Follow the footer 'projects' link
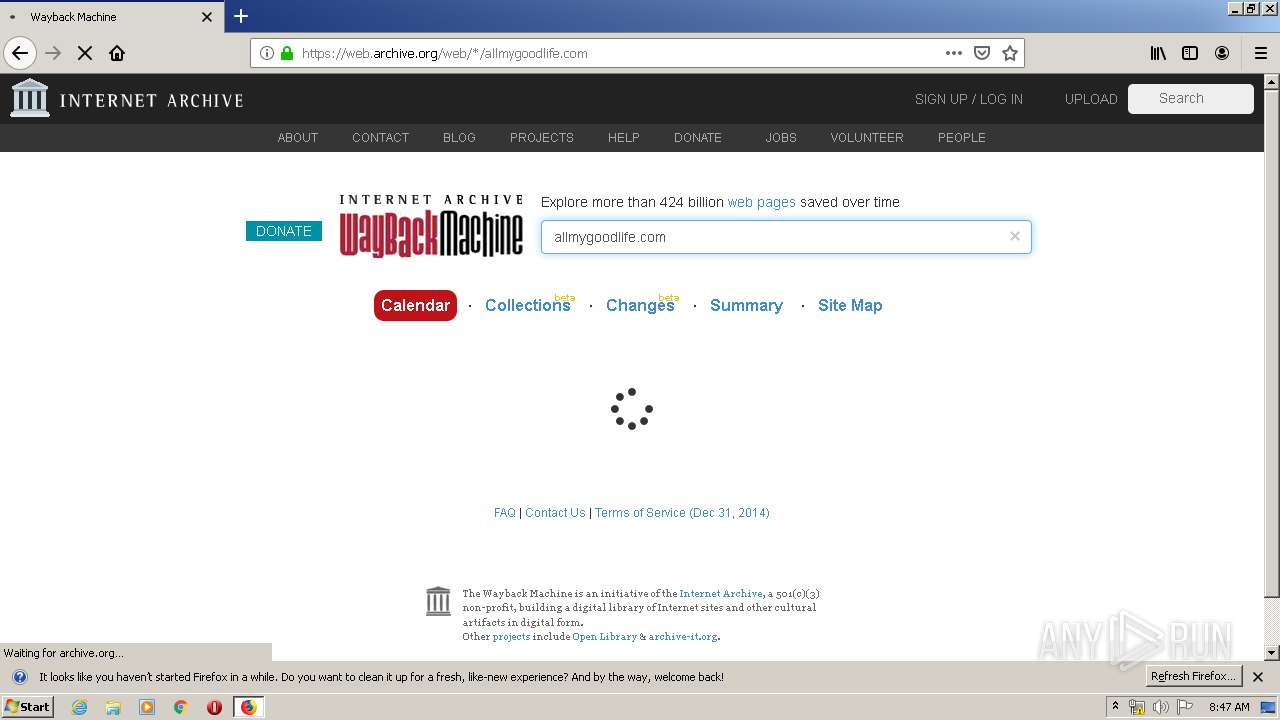Image resolution: width=1280 pixels, height=720 pixels. click(511, 637)
